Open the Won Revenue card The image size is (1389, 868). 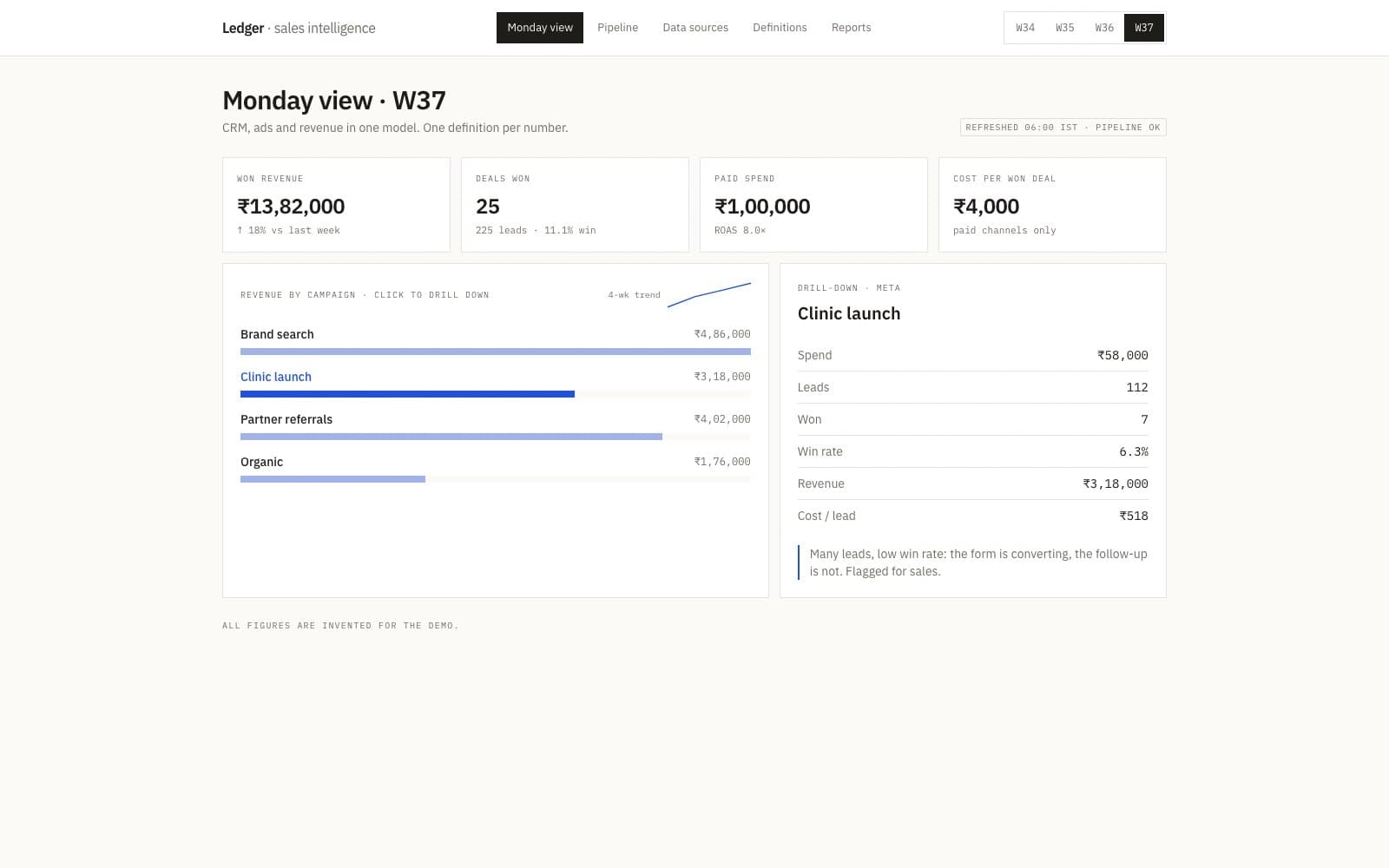pos(336,205)
